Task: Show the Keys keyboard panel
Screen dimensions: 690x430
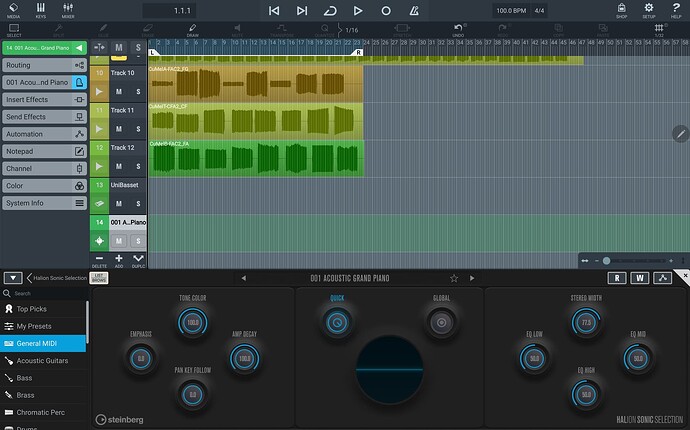Action: (40, 10)
